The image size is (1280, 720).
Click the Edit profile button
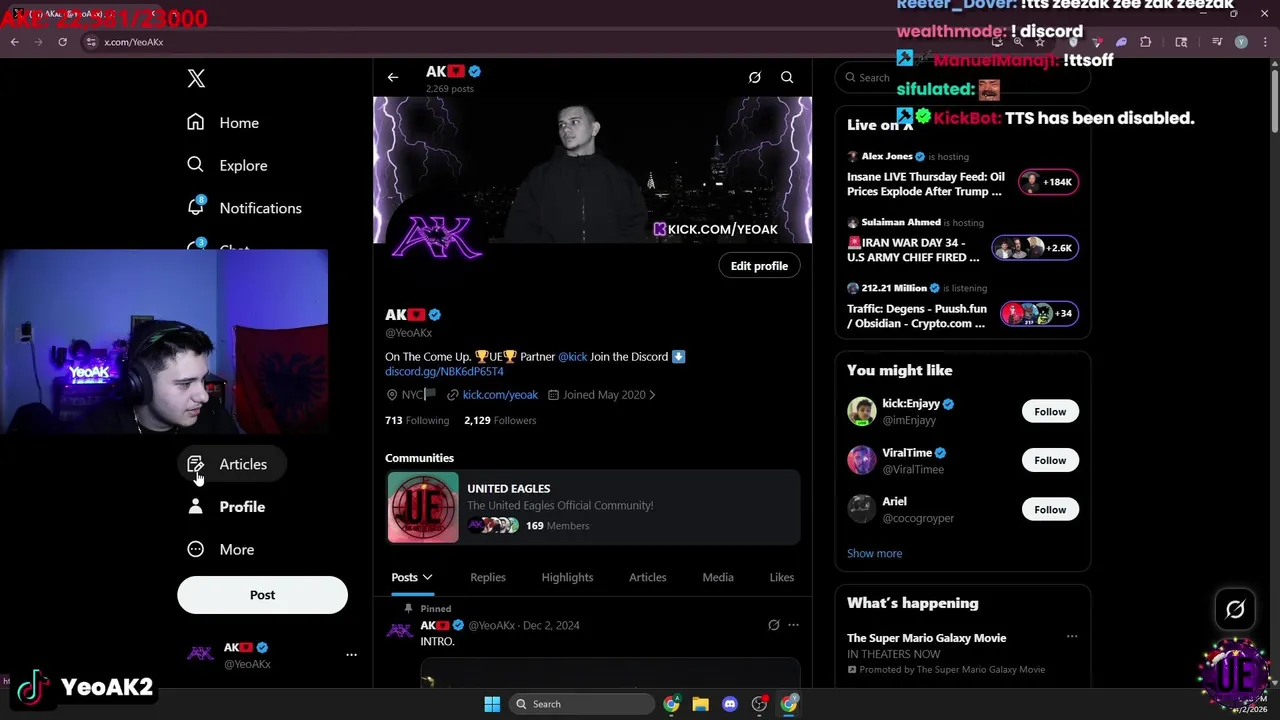pyautogui.click(x=759, y=266)
